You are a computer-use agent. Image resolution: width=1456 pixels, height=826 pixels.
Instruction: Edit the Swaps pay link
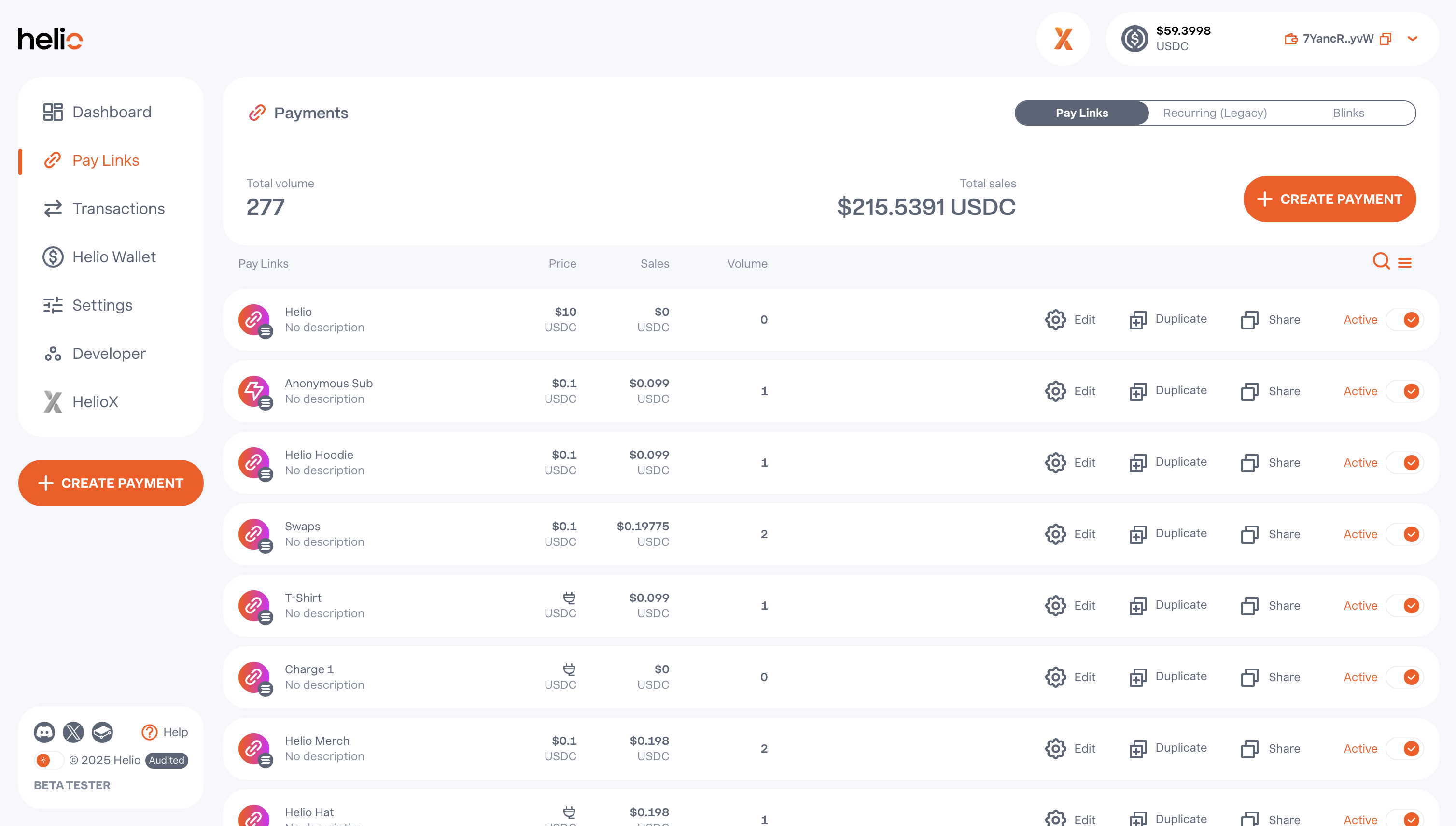coord(1070,534)
